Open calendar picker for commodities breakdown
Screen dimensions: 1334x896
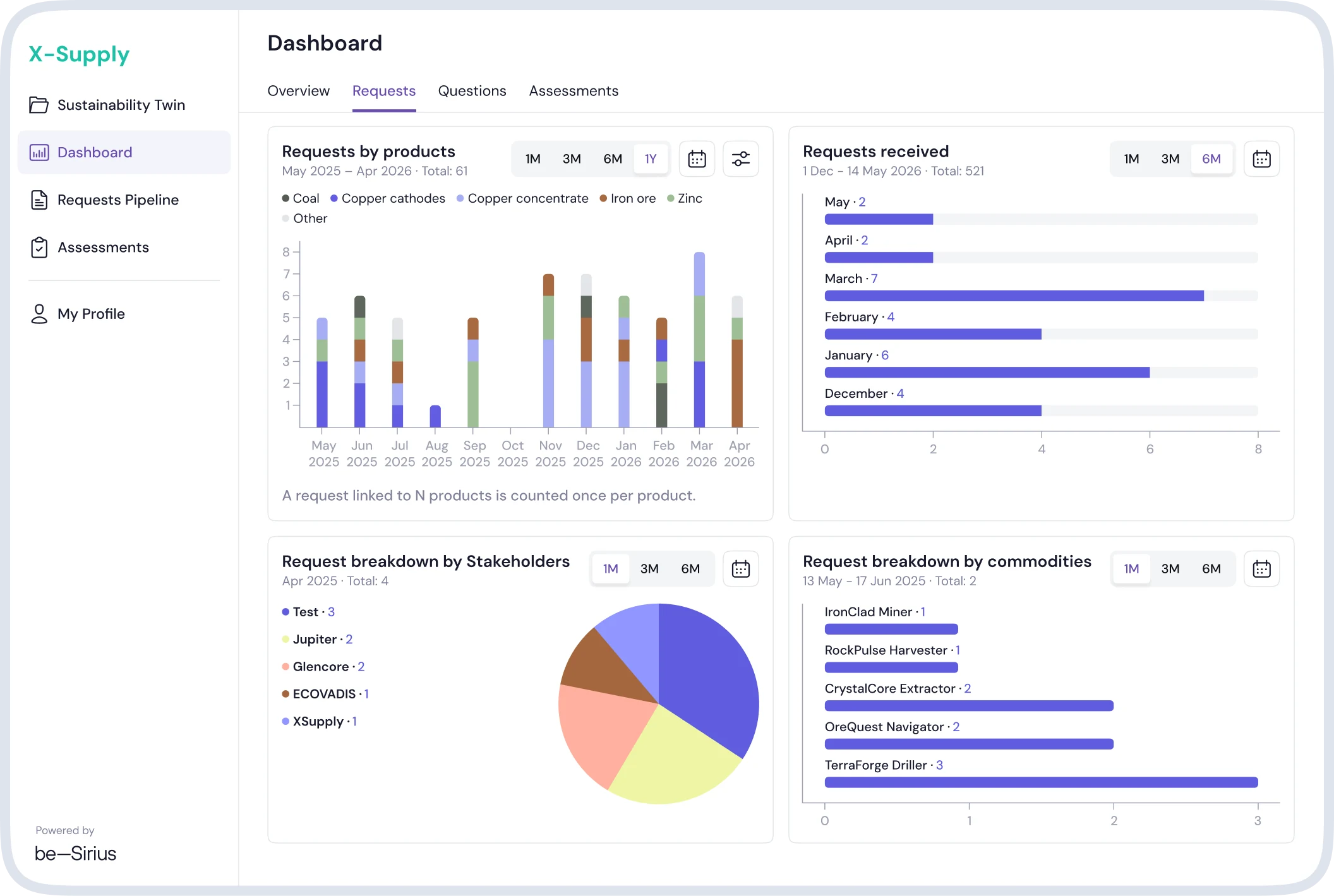point(1261,569)
